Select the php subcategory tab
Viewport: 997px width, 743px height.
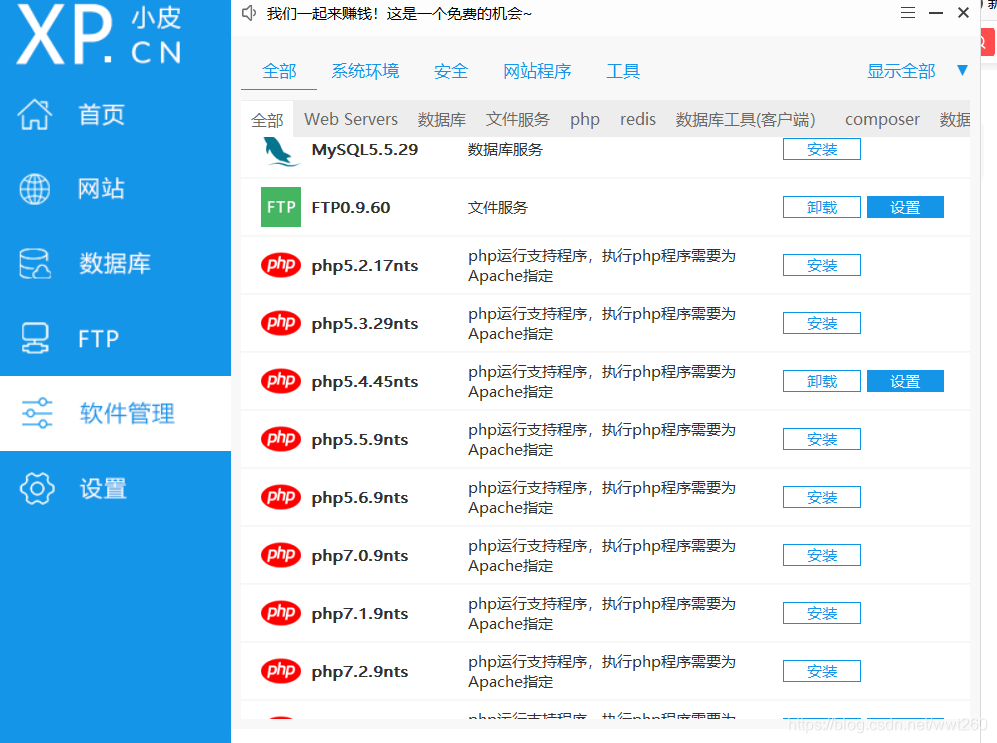[585, 119]
